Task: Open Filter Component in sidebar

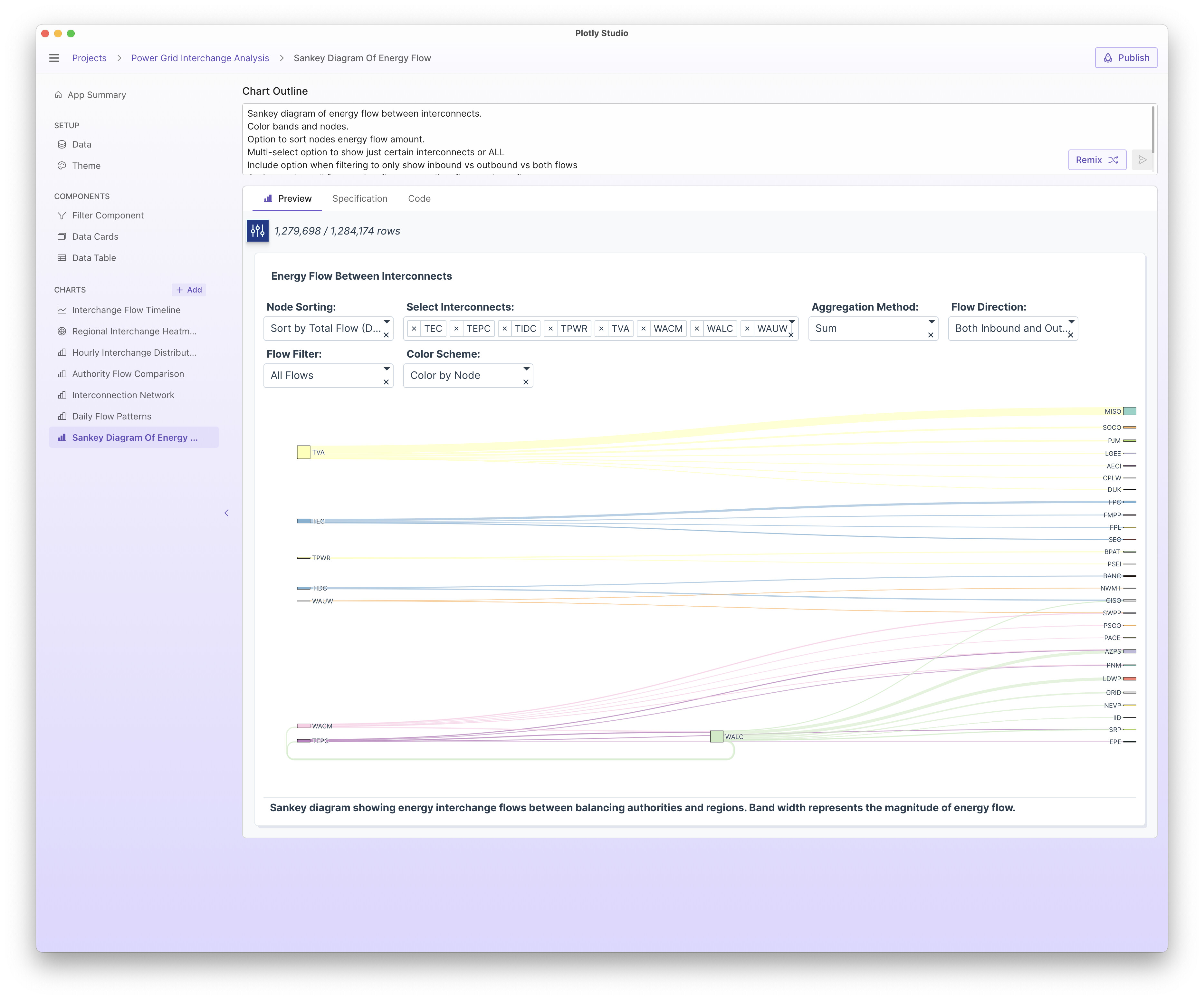Action: (x=107, y=215)
